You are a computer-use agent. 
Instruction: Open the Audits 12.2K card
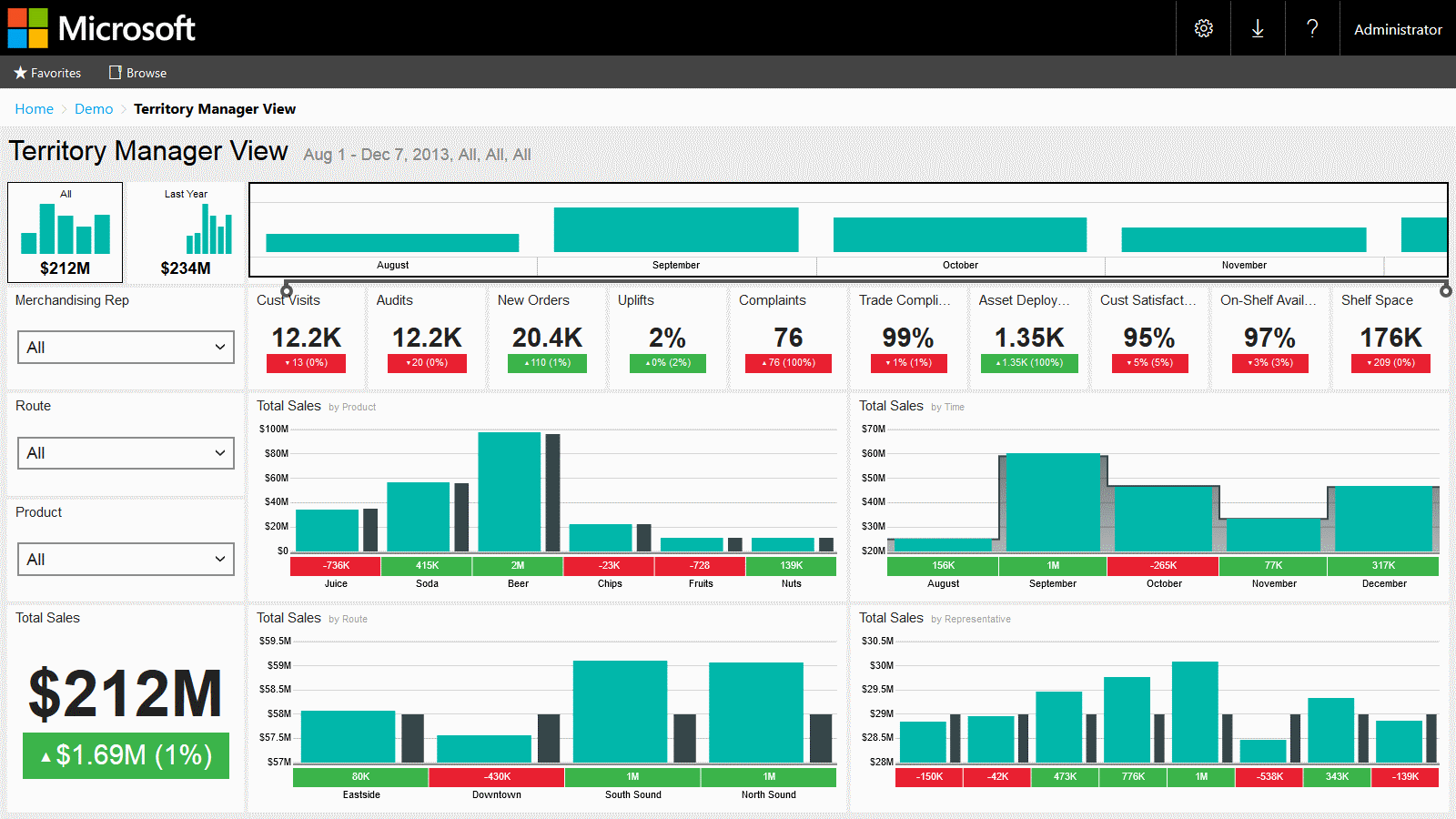point(427,338)
